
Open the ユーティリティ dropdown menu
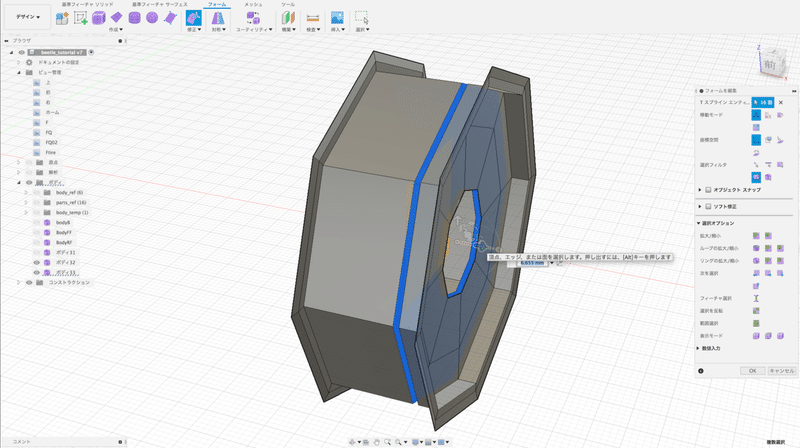[x=254, y=30]
